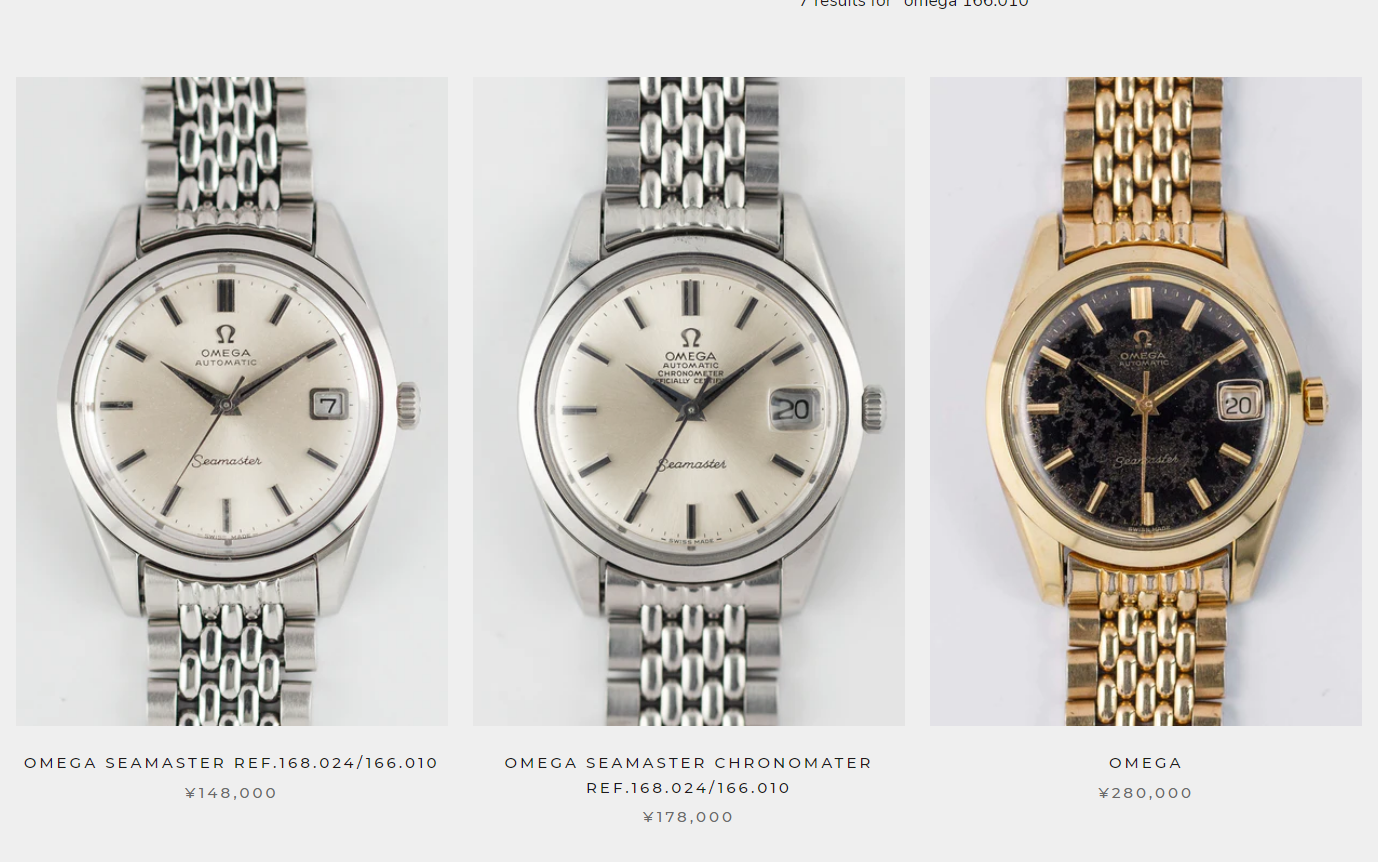Click the steel bracelet above the first watch

click(227, 150)
